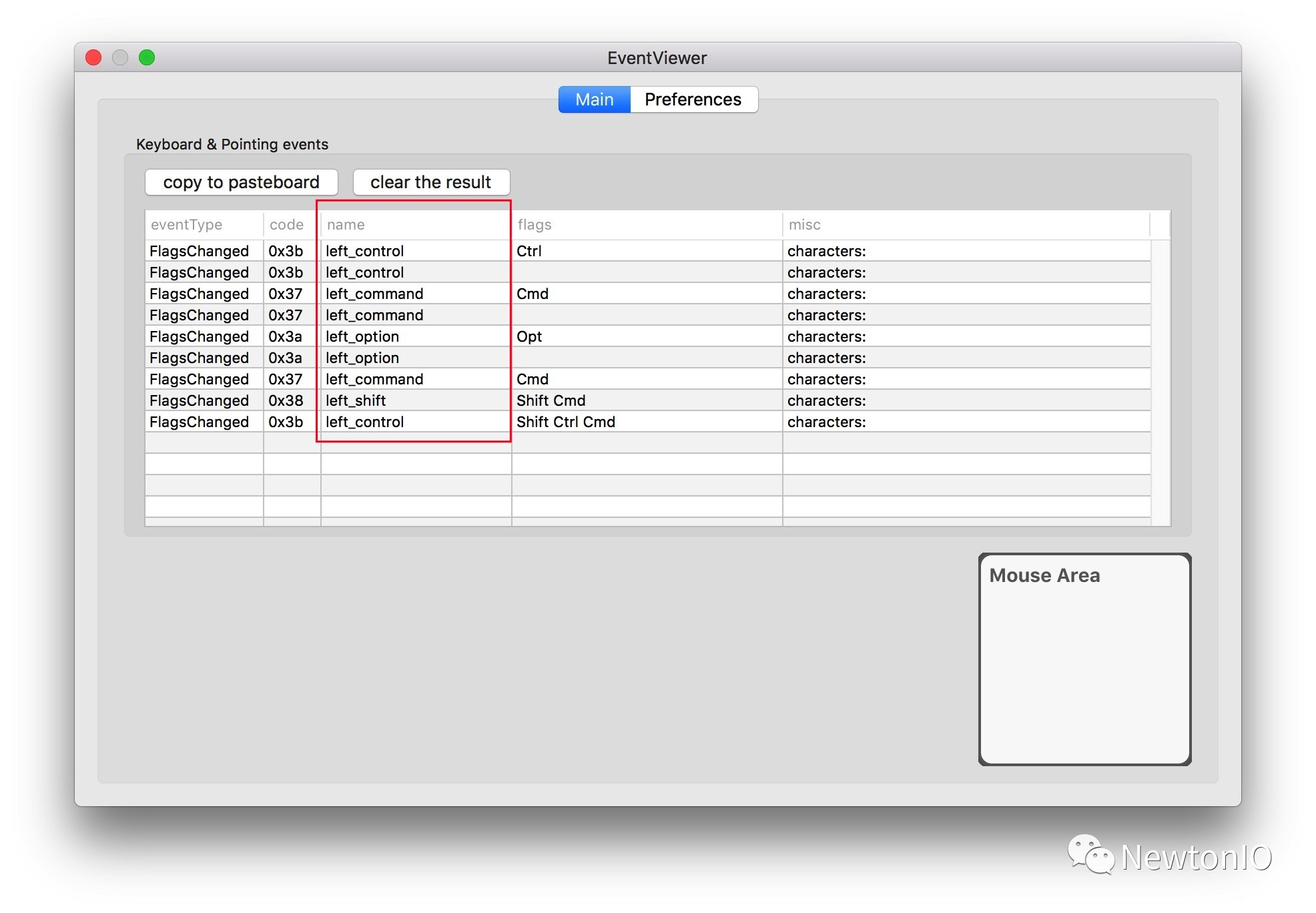Click copy to pasteboard button
The image size is (1316, 913).
(x=241, y=182)
